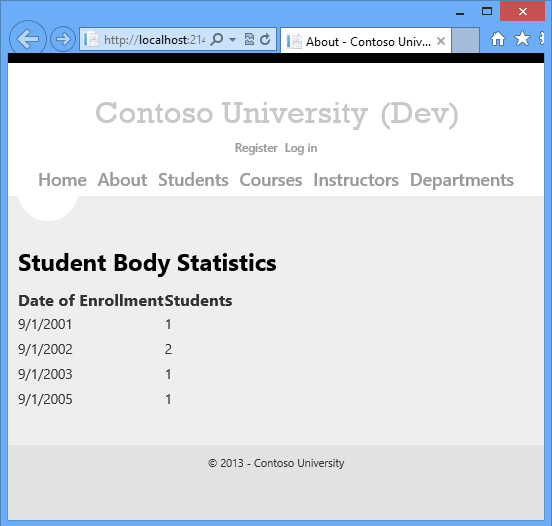Close the About - Contoso Univ tab

pyautogui.click(x=441, y=41)
